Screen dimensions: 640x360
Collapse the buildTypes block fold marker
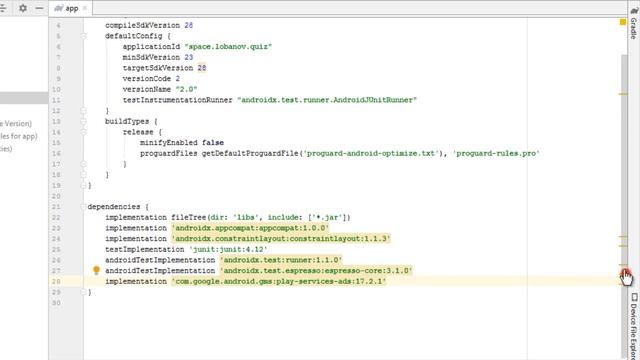coord(83,121)
